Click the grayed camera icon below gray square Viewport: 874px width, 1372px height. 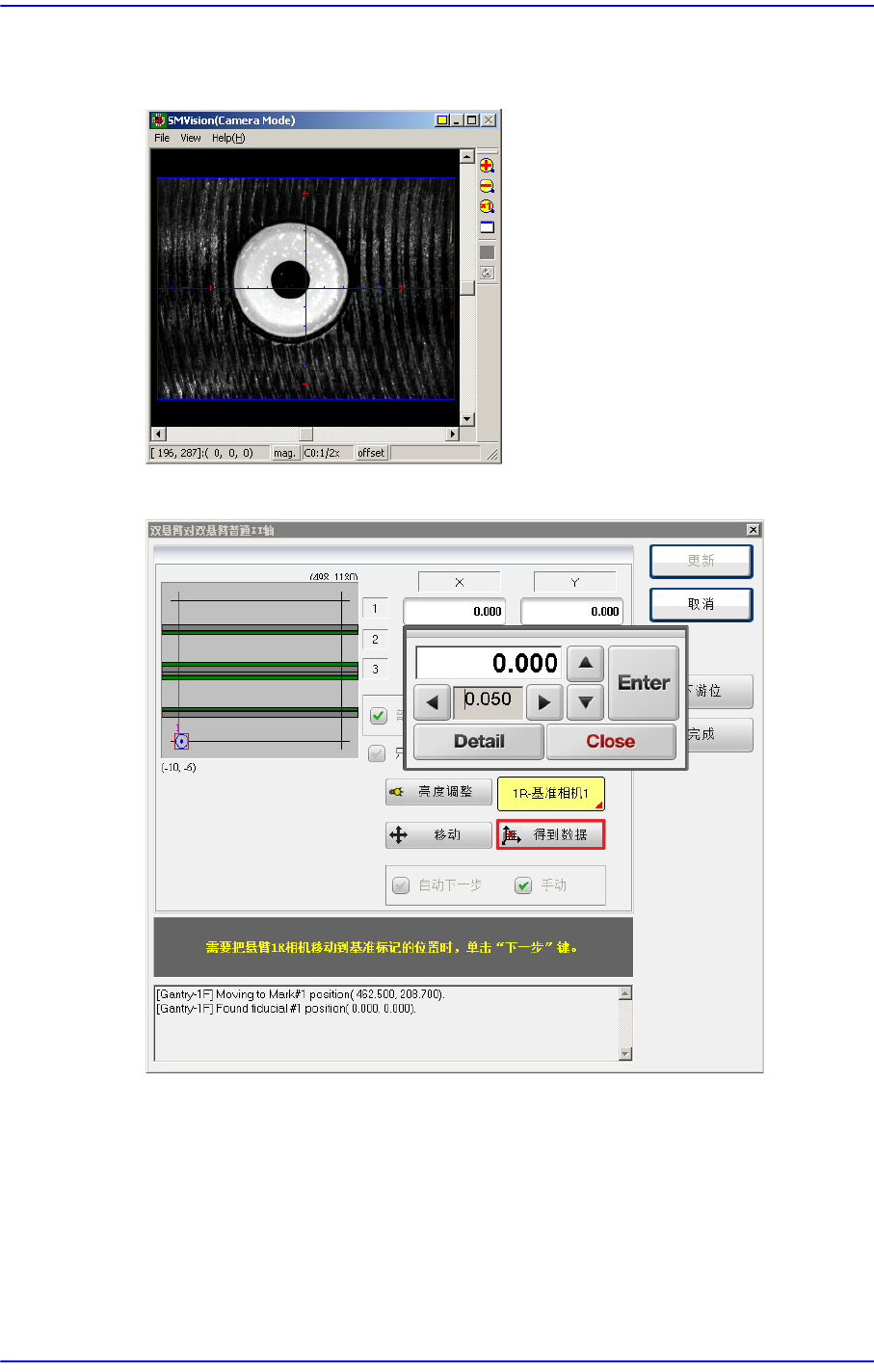(487, 273)
